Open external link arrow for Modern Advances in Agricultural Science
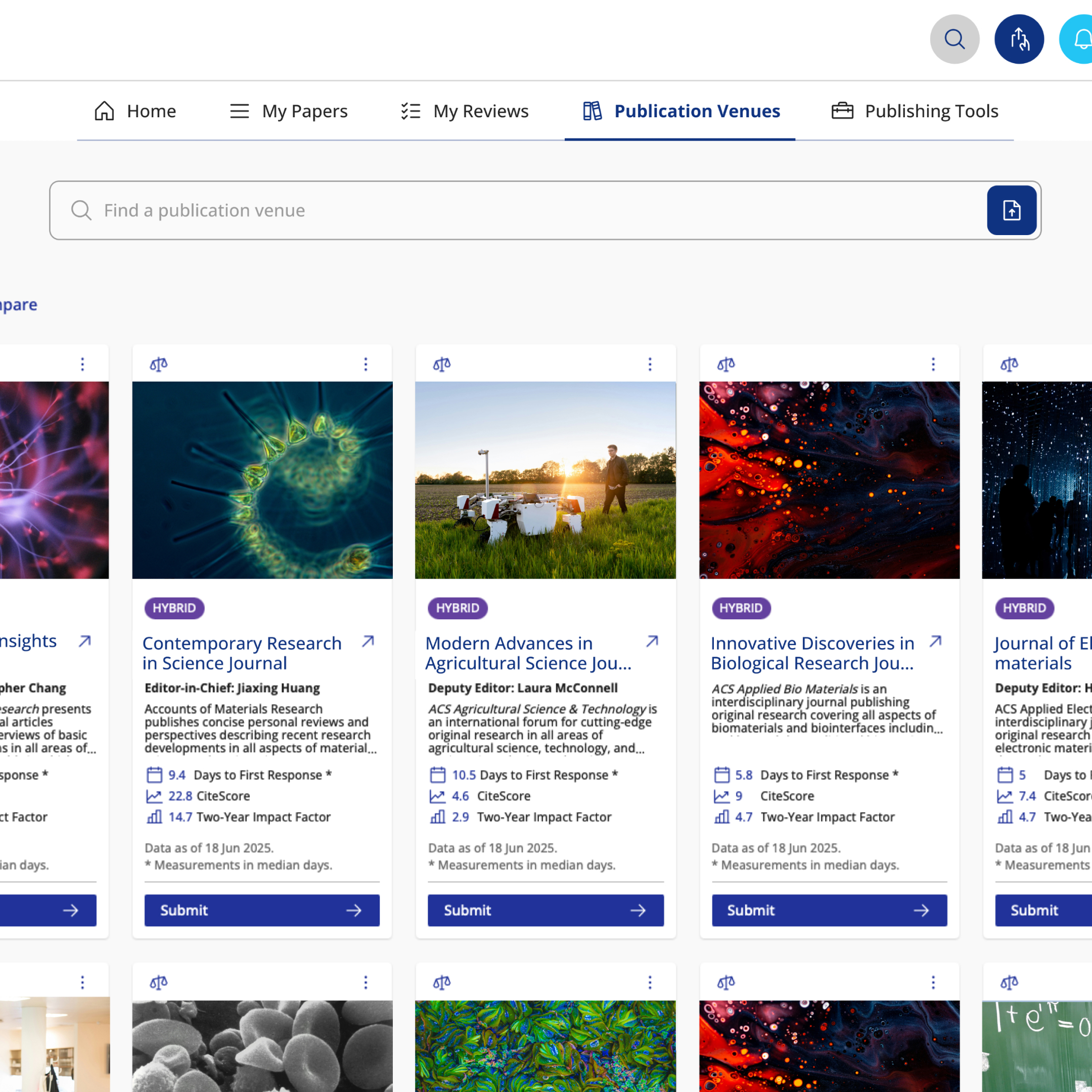Screen dimensions: 1092x1092 pos(652,641)
